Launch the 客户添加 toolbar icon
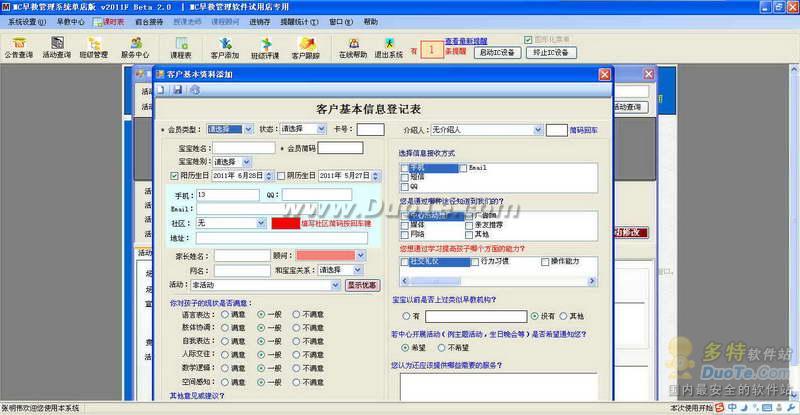This screenshot has width=800, height=415. click(x=225, y=47)
